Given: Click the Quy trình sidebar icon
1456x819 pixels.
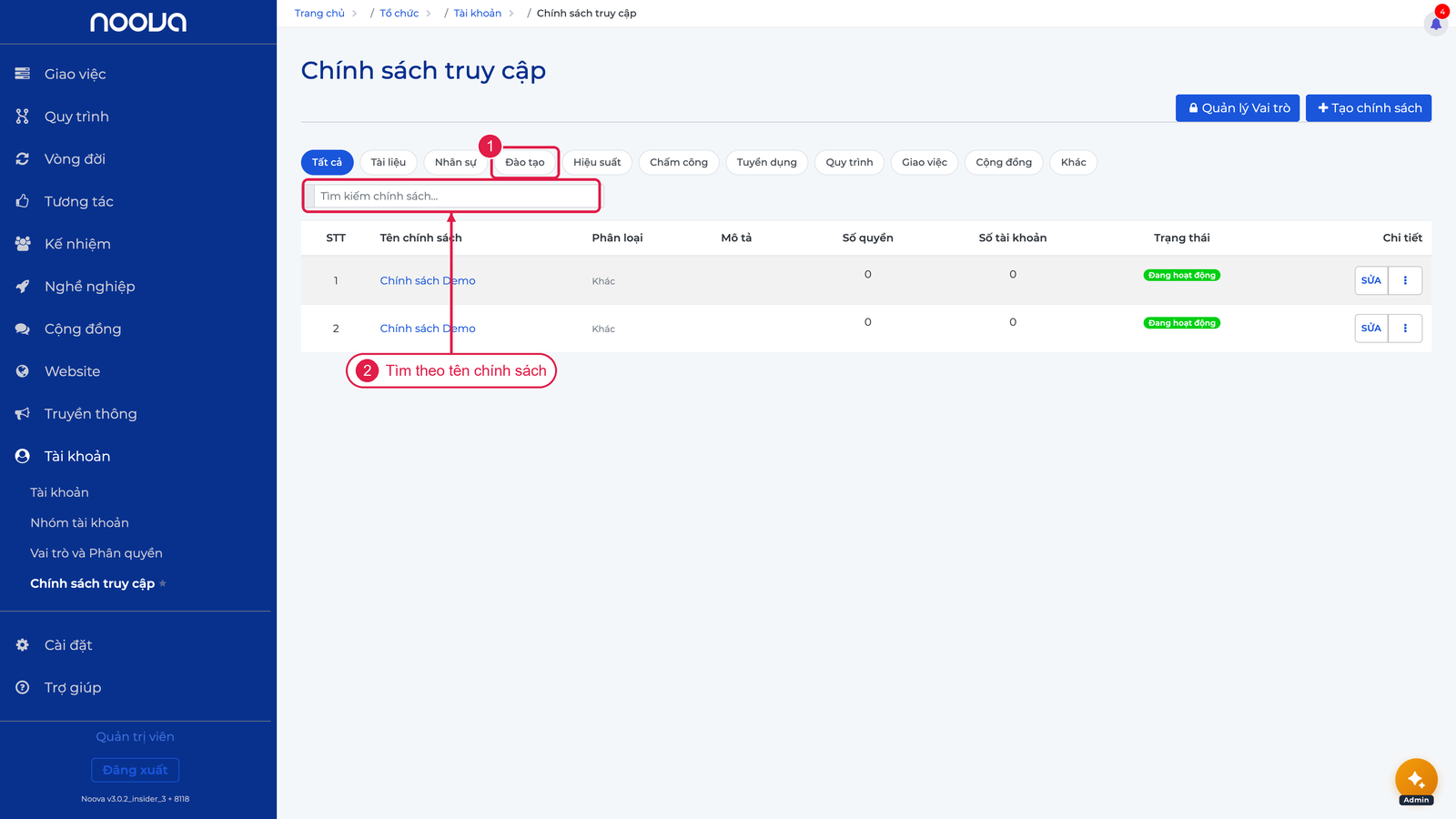Looking at the screenshot, I should tap(23, 116).
